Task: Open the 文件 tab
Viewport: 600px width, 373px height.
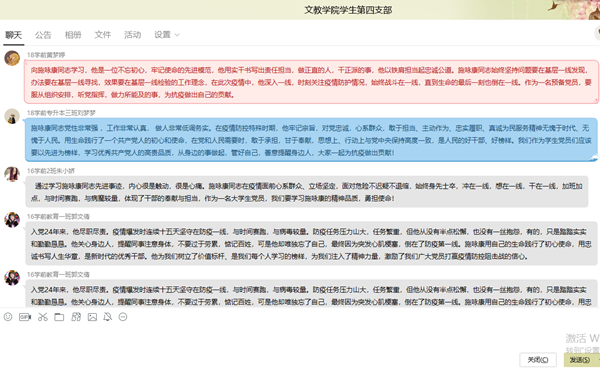Action: click(103, 35)
